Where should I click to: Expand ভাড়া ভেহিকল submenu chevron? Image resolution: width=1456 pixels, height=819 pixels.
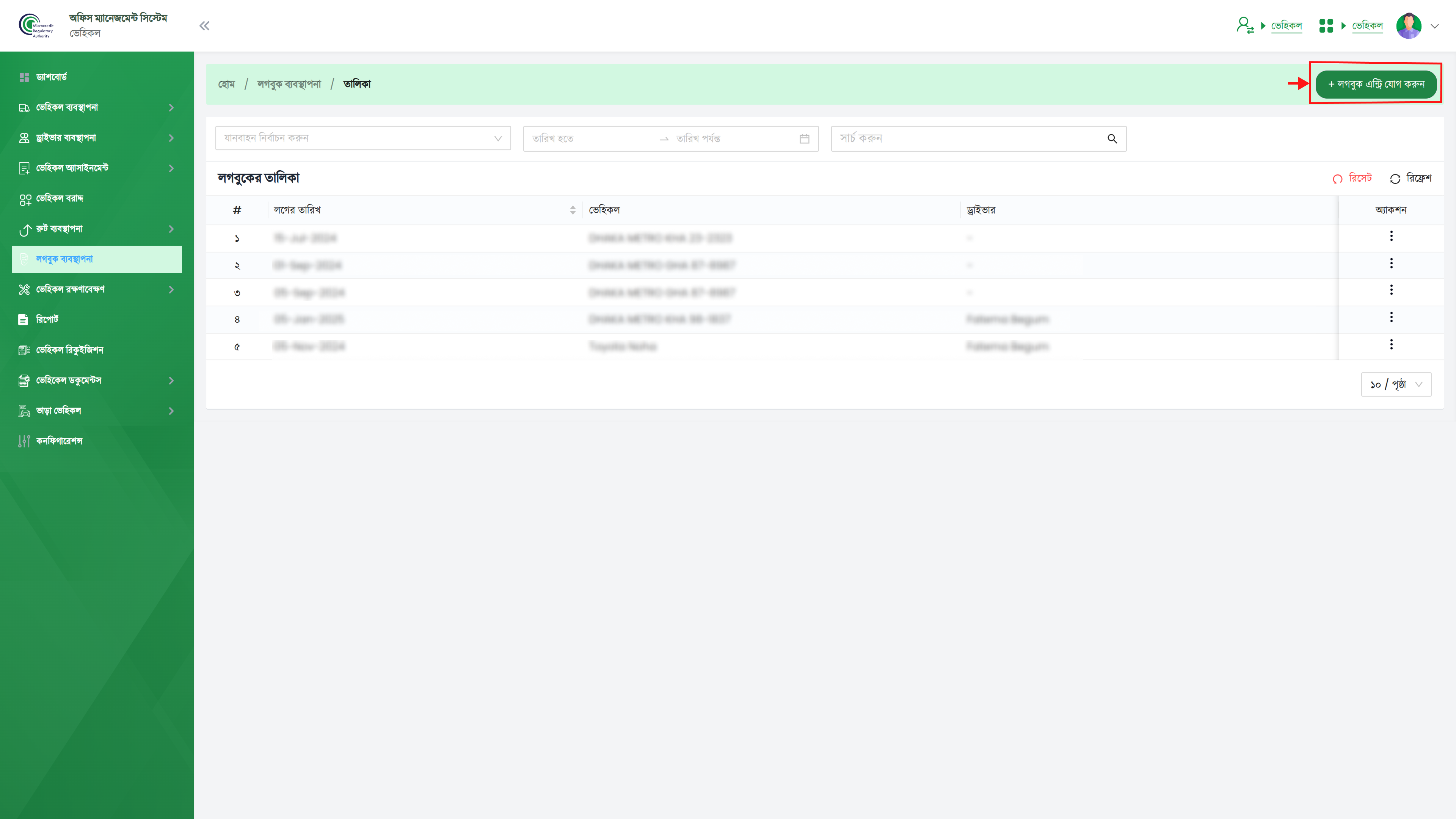click(x=171, y=411)
